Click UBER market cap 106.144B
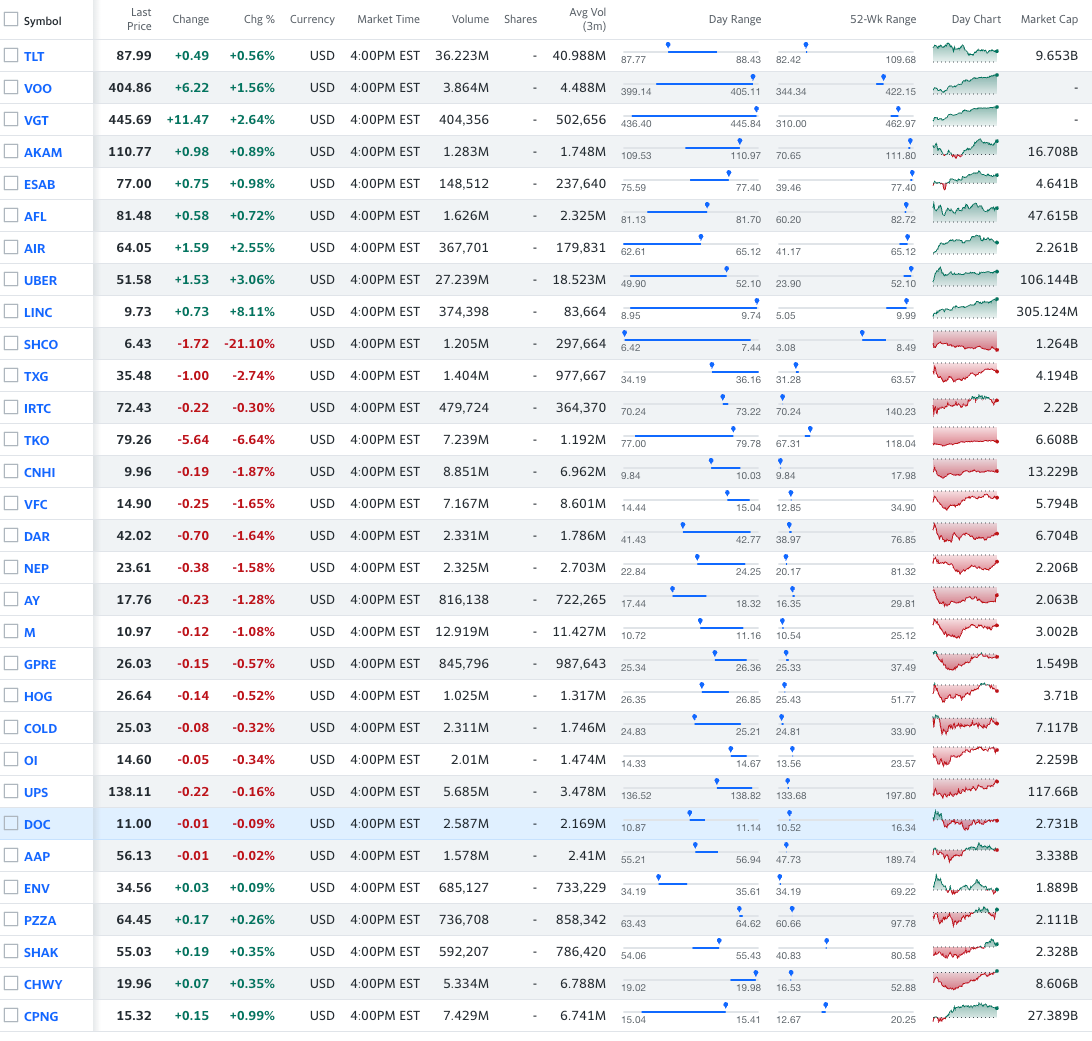The width and height of the screenshot is (1092, 1041). coord(1049,280)
